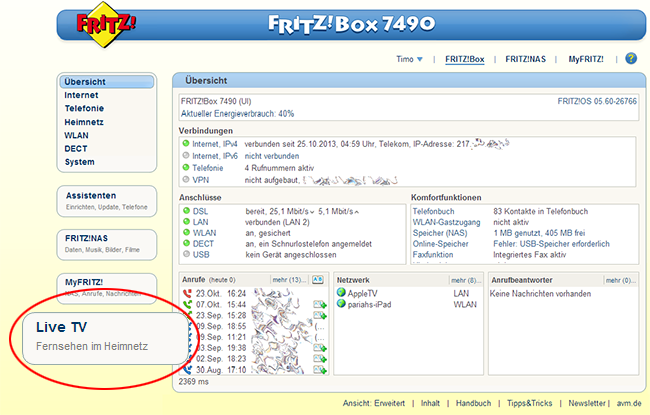Switch to the FRITZ!NAS top tab
This screenshot has height=415, width=650.
525,59
